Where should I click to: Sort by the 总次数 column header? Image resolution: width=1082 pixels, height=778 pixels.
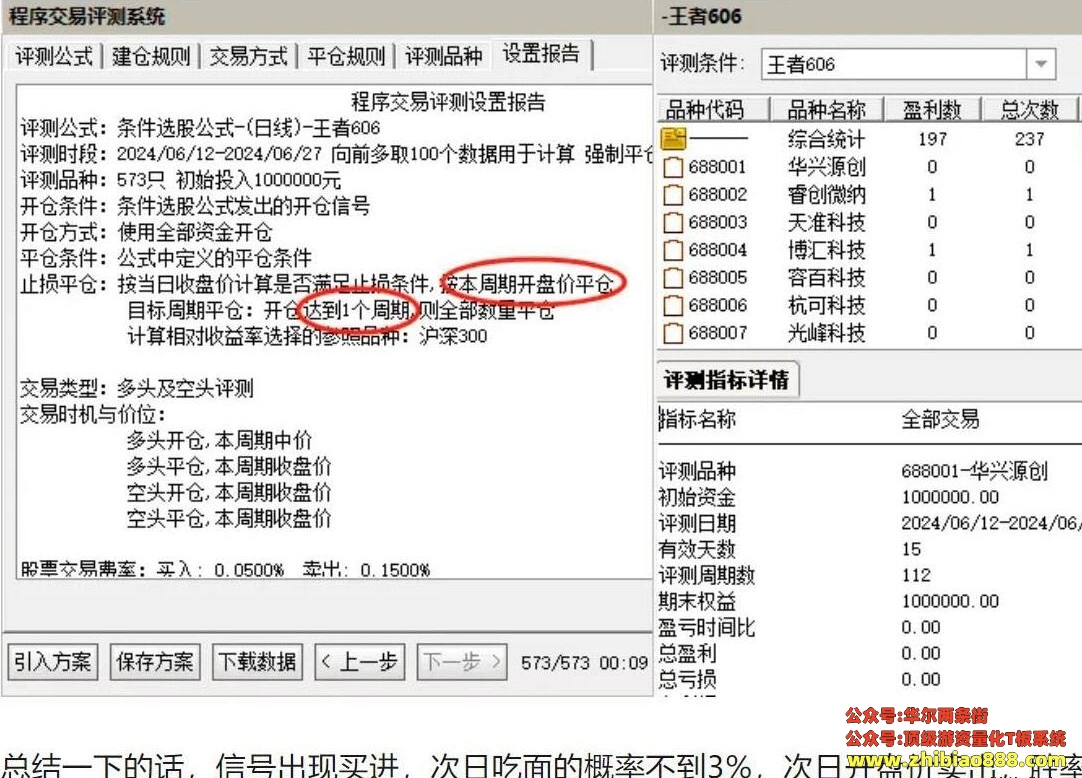click(x=1029, y=109)
